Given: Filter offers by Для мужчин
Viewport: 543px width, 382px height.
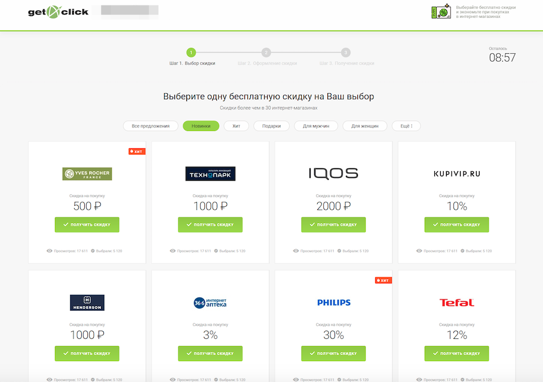Looking at the screenshot, I should (316, 126).
